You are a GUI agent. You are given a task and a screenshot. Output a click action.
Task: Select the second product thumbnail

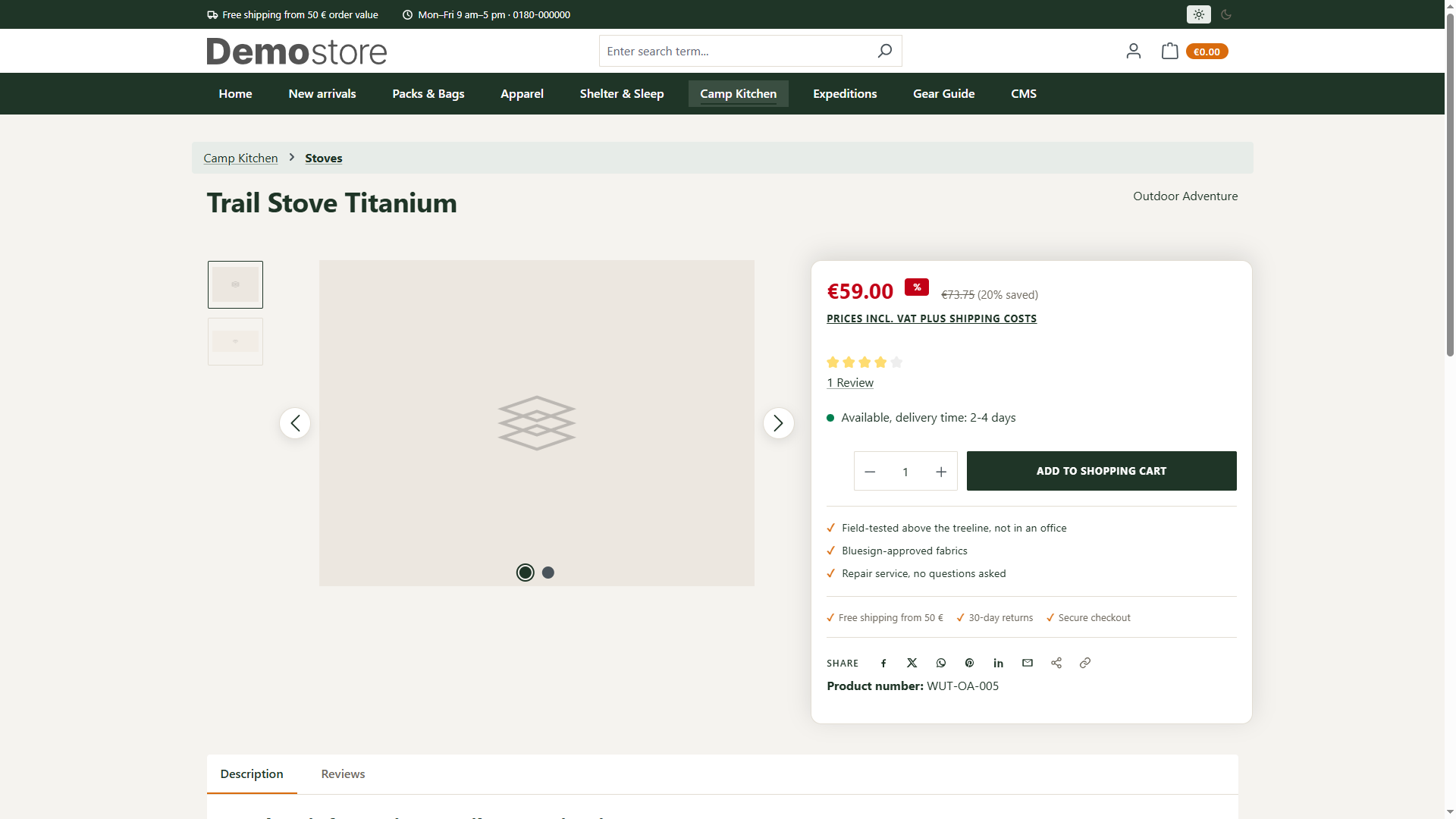pyautogui.click(x=235, y=341)
